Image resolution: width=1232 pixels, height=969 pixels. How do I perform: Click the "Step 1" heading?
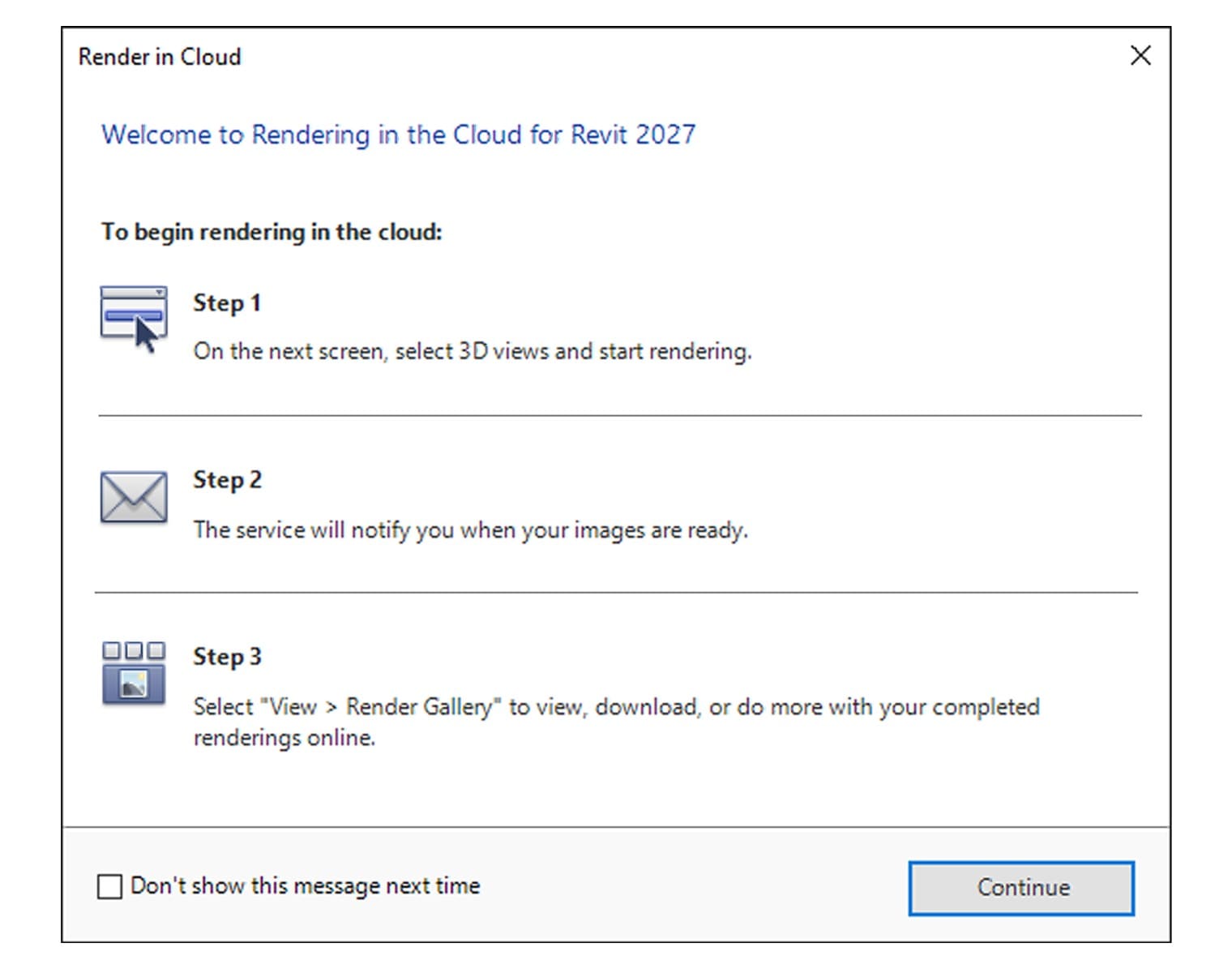(227, 303)
